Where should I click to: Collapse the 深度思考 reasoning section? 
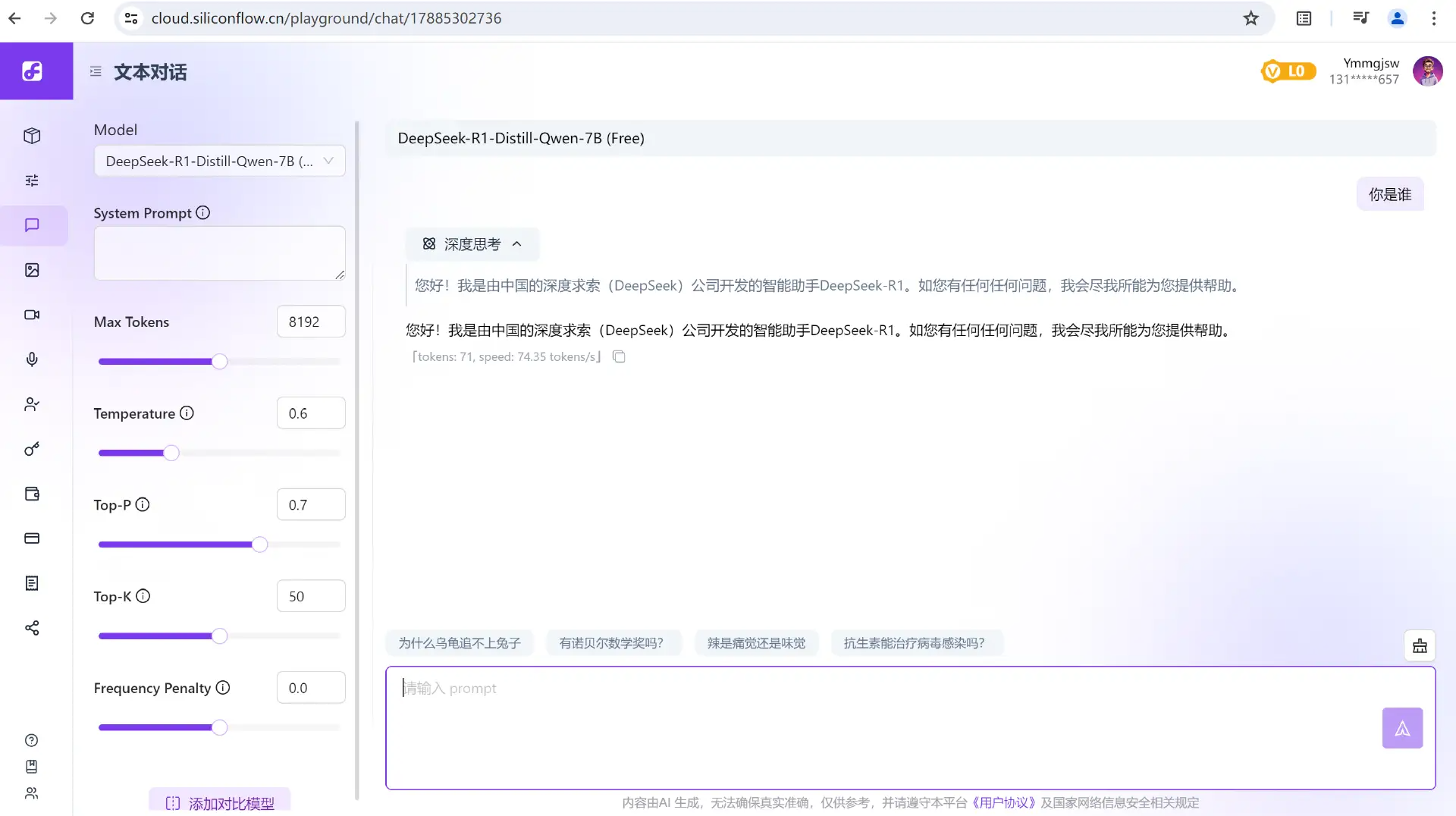click(x=472, y=244)
